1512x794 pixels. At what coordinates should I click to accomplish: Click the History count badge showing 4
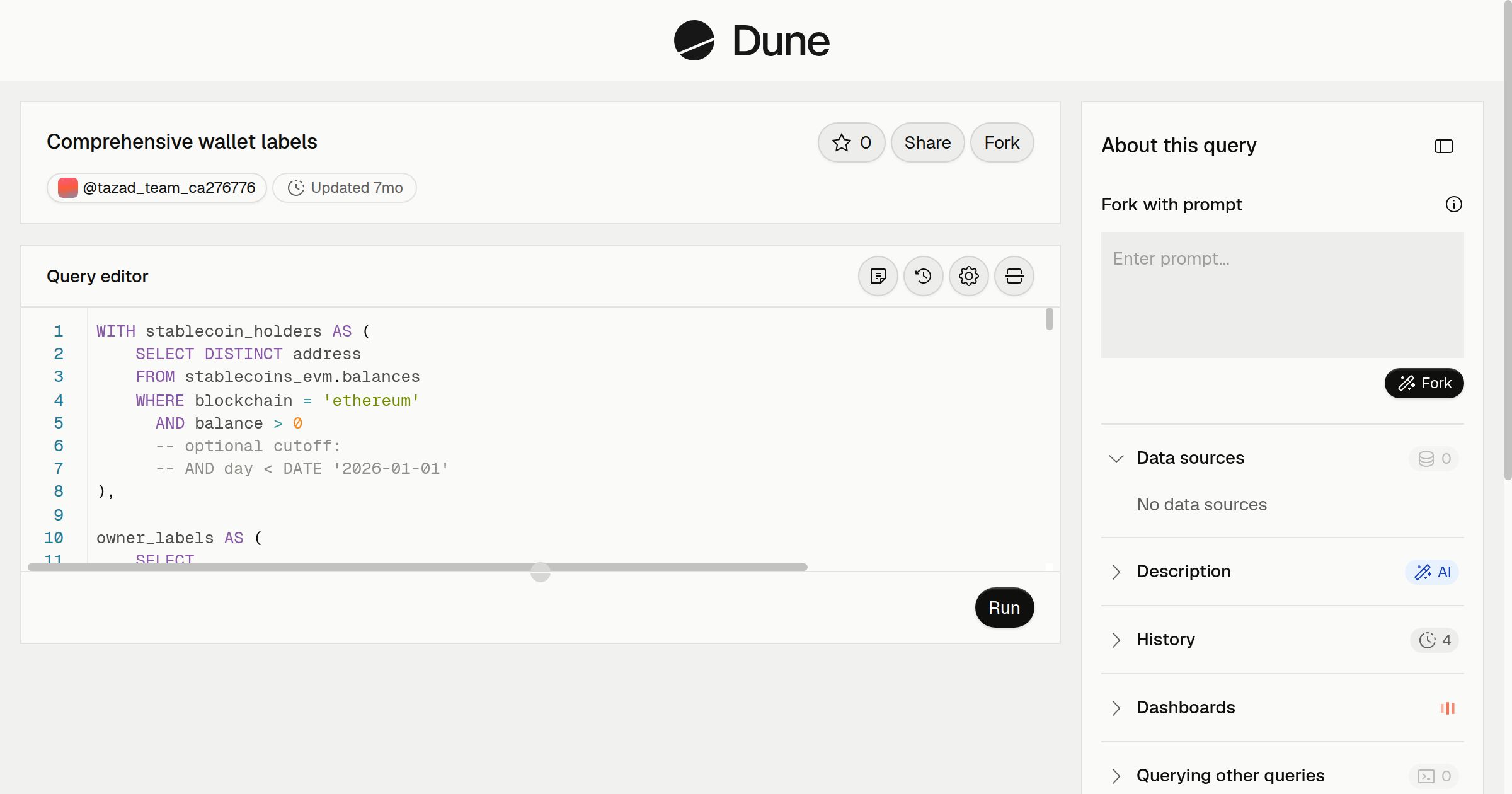[1435, 640]
